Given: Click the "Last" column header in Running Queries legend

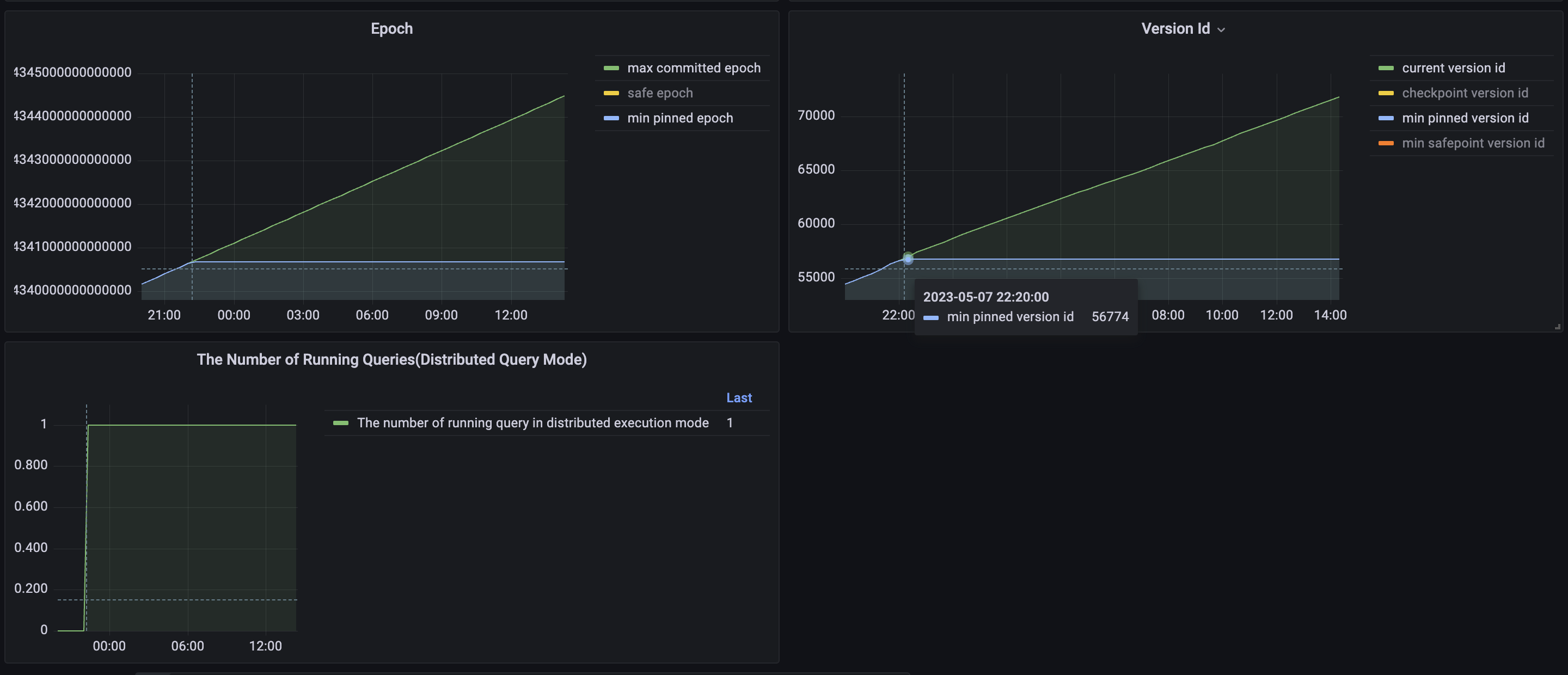Looking at the screenshot, I should point(739,397).
